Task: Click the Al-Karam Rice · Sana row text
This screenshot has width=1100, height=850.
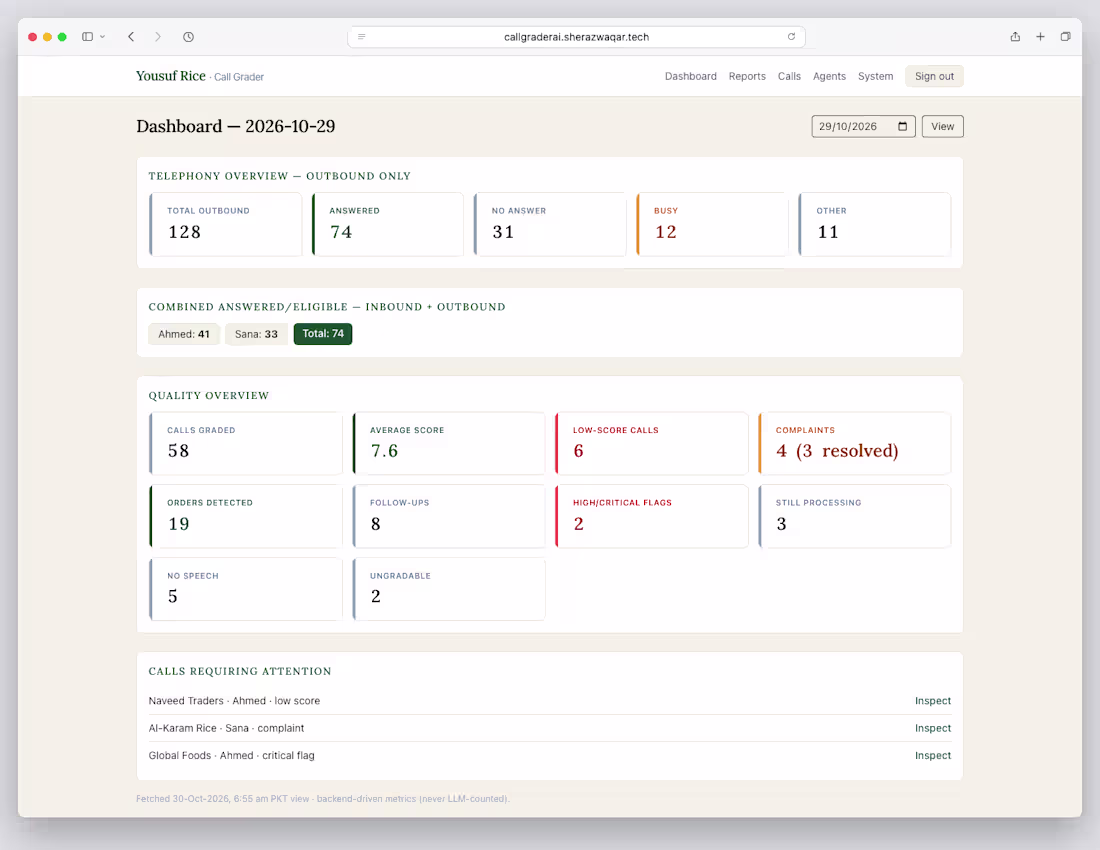Action: pos(227,728)
